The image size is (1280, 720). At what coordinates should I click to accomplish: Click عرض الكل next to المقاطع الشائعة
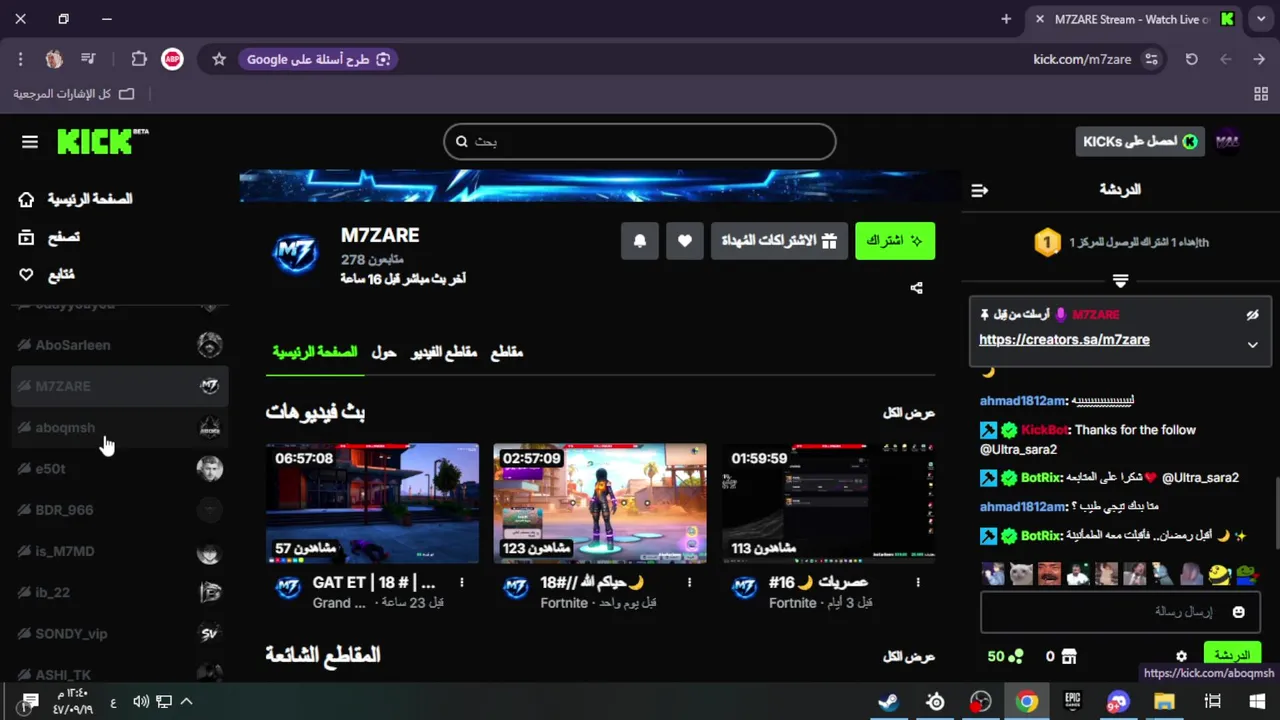click(x=909, y=657)
